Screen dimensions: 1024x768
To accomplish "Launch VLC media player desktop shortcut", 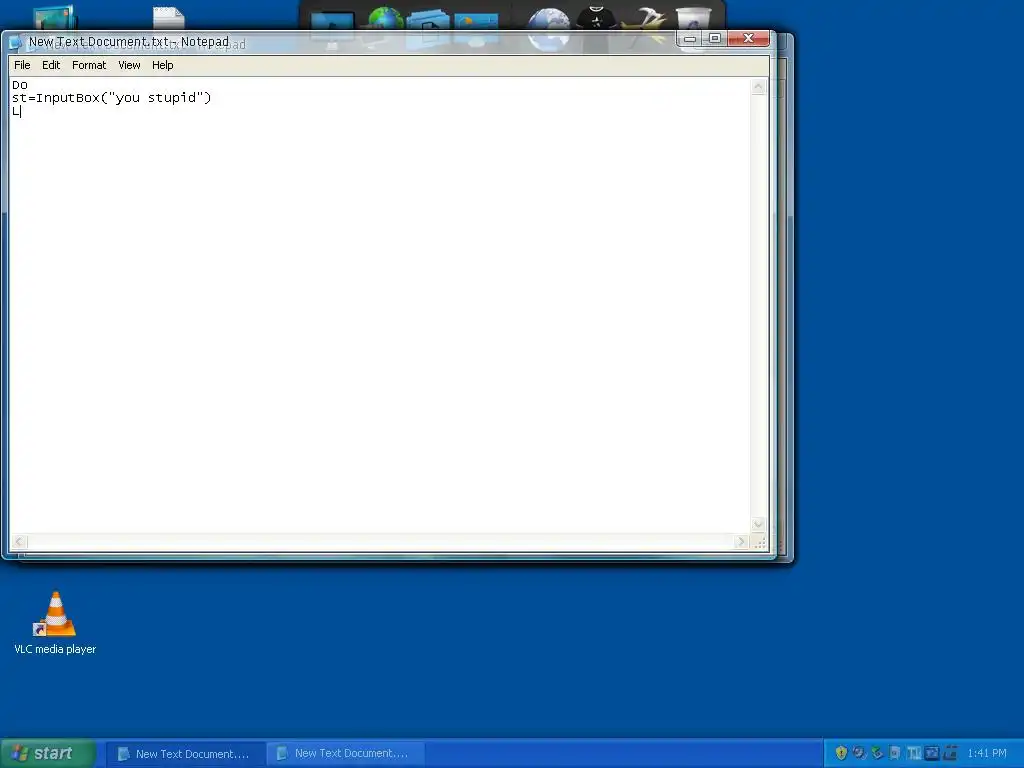I will [x=55, y=623].
